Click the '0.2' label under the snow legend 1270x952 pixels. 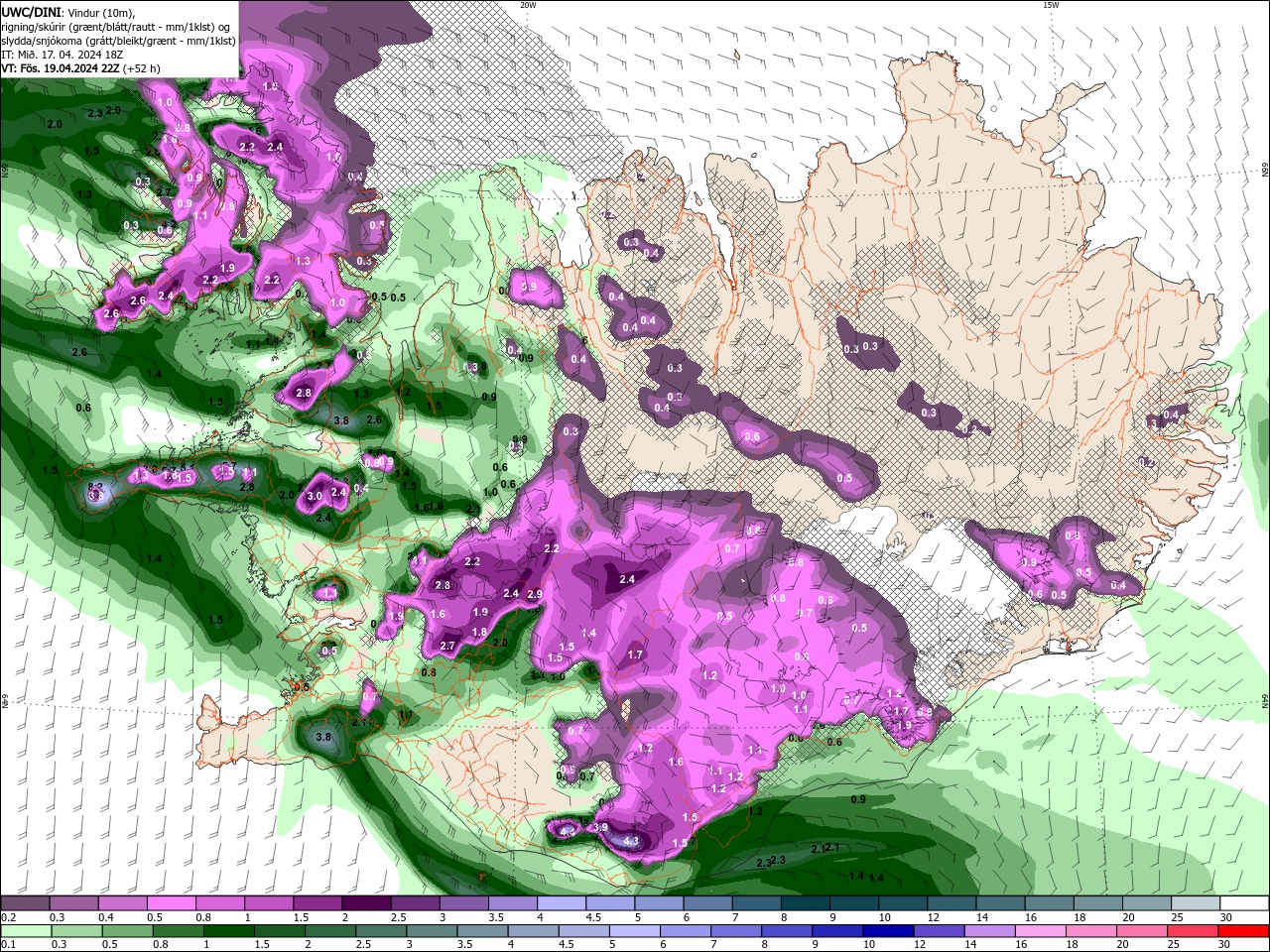[8, 917]
